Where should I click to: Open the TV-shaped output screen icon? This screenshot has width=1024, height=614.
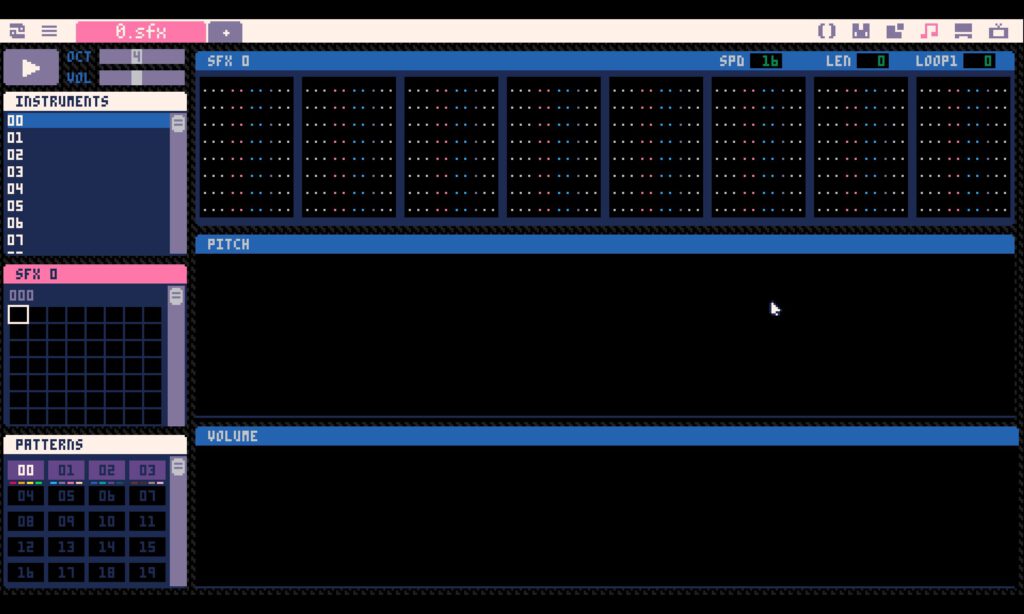click(997, 31)
